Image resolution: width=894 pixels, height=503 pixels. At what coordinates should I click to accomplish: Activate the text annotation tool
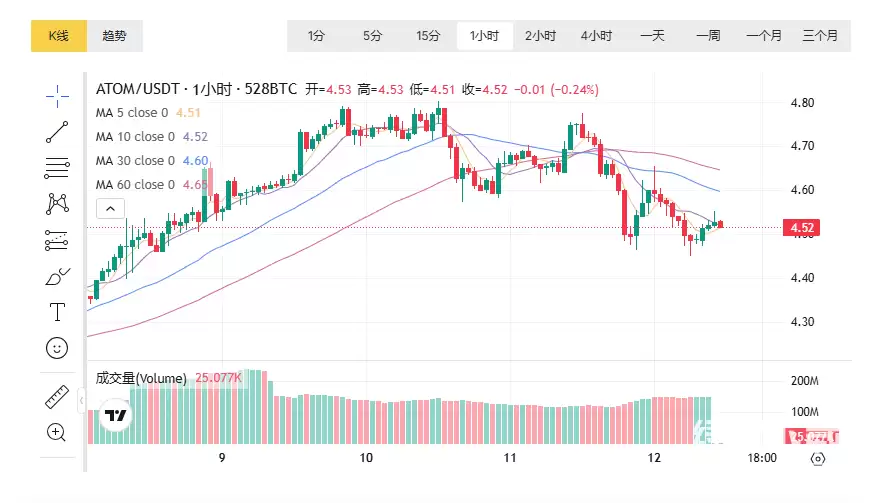[x=57, y=312]
